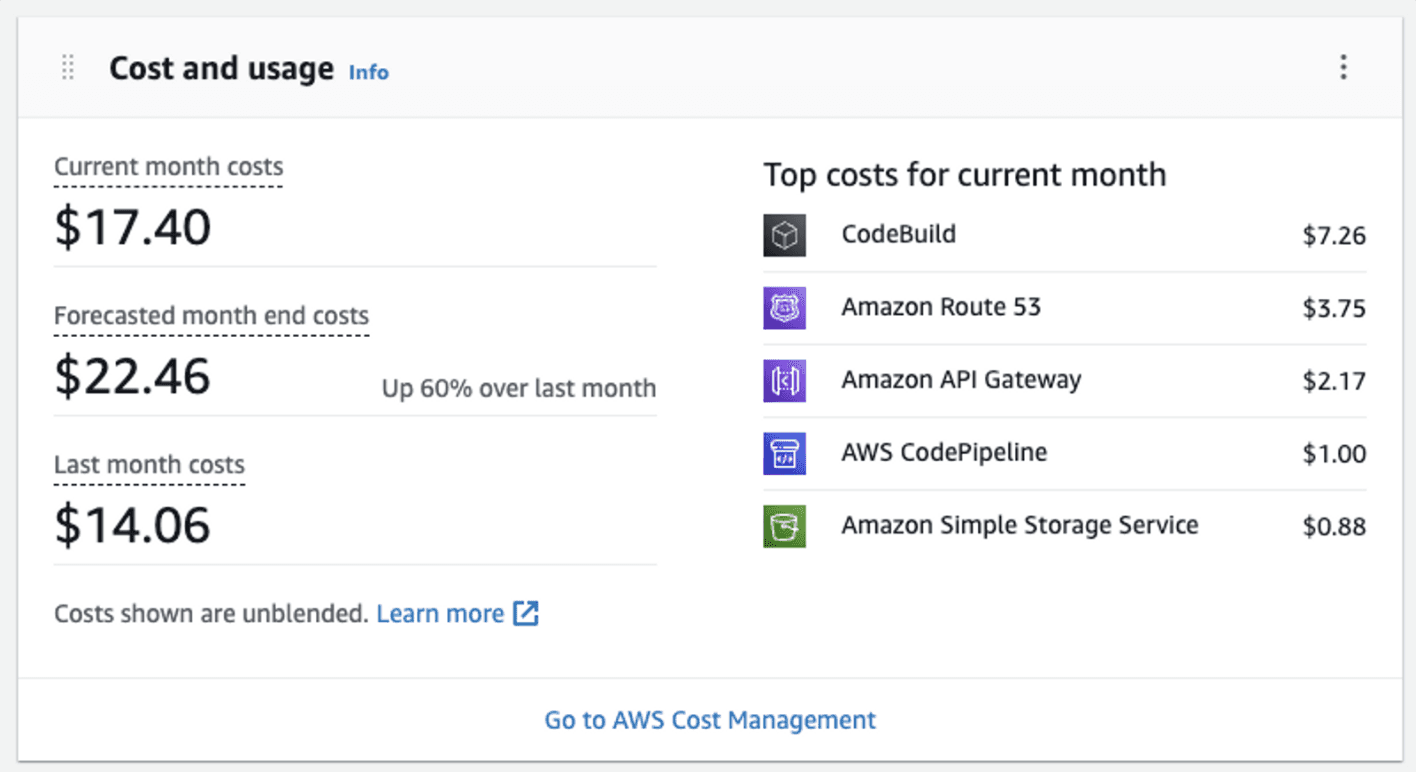Open the widget's three-dot options menu
Image resolution: width=1416 pixels, height=772 pixels.
1343,68
